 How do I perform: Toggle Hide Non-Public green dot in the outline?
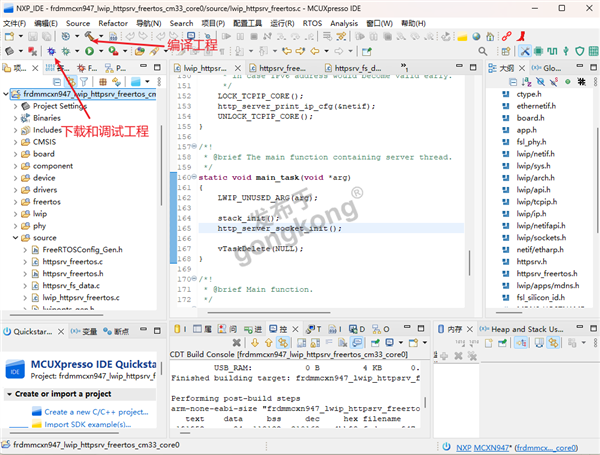[x=567, y=82]
